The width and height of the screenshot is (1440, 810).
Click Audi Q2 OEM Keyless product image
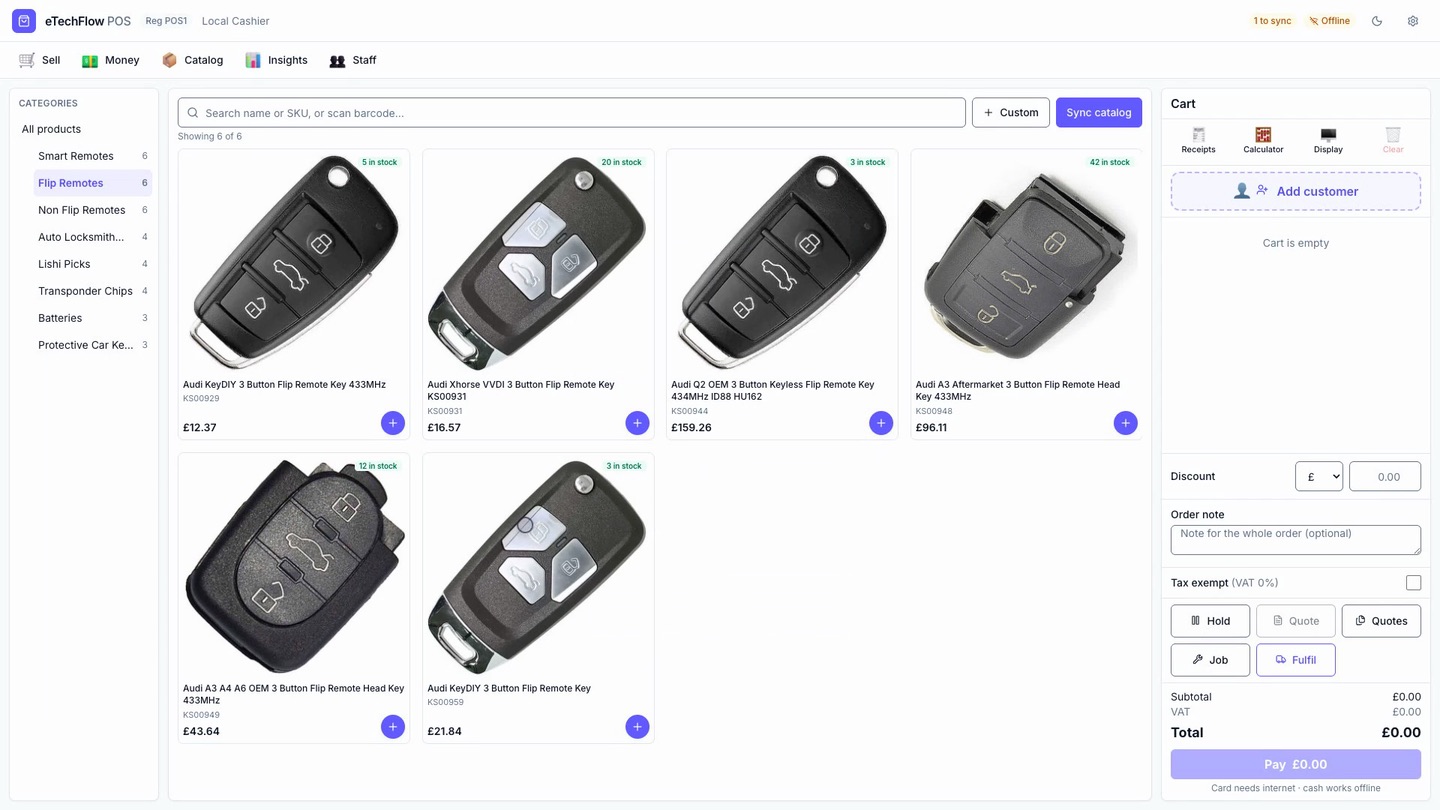[782, 263]
